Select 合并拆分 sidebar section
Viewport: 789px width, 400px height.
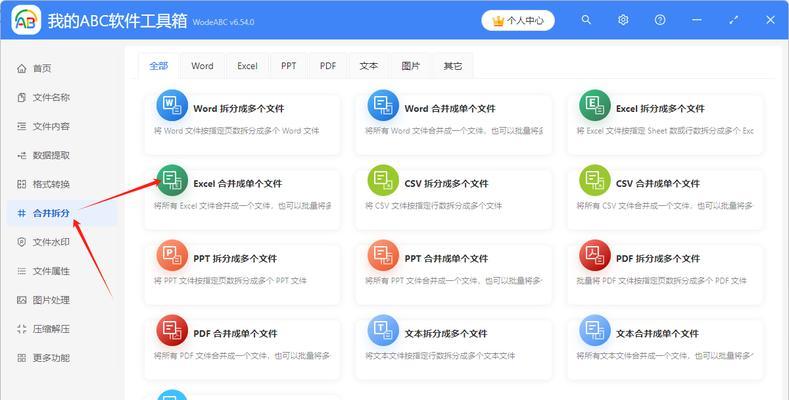click(x=62, y=213)
